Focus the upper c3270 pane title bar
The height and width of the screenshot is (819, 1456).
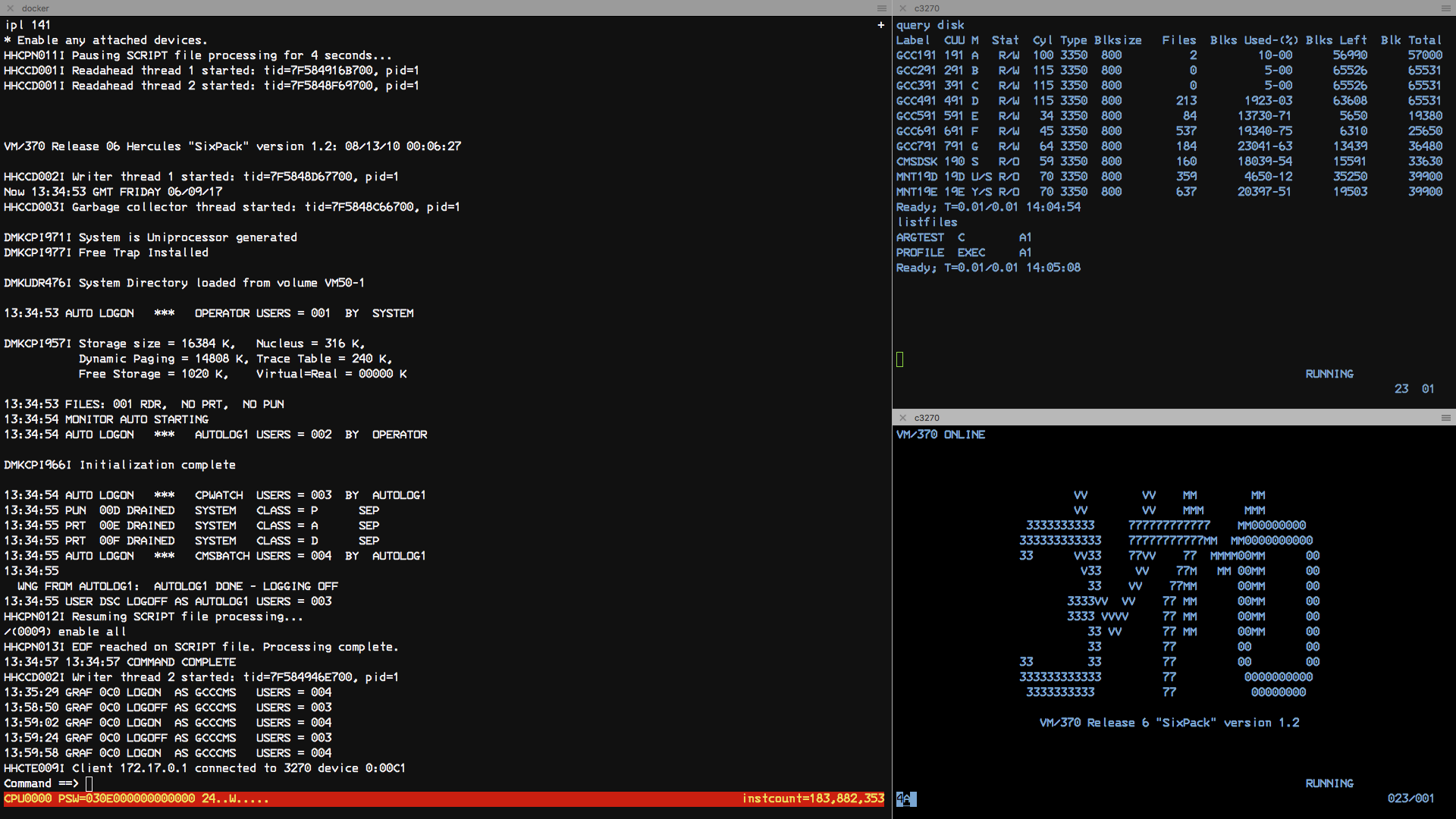click(x=927, y=8)
